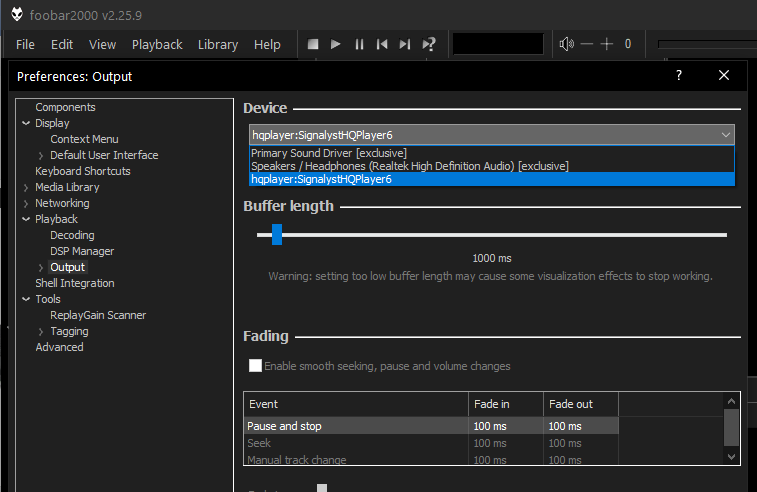Open the Playback menu
The image size is (757, 492).
(x=157, y=44)
